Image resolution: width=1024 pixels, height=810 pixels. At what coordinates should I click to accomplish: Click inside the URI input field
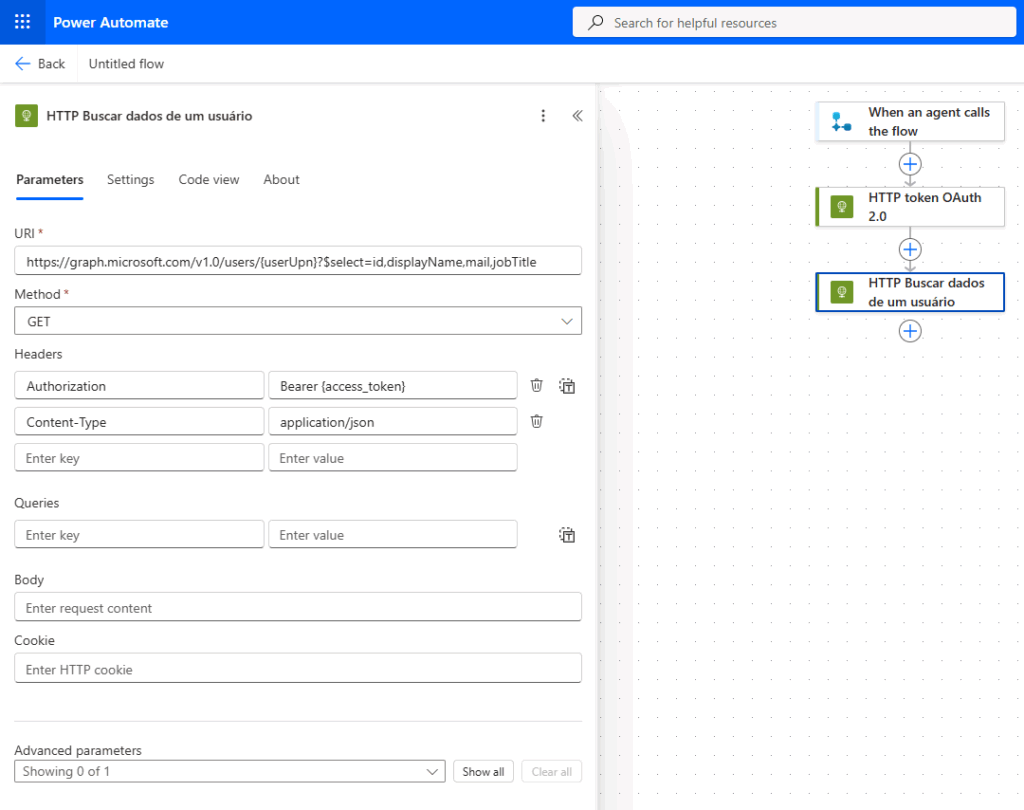(297, 261)
